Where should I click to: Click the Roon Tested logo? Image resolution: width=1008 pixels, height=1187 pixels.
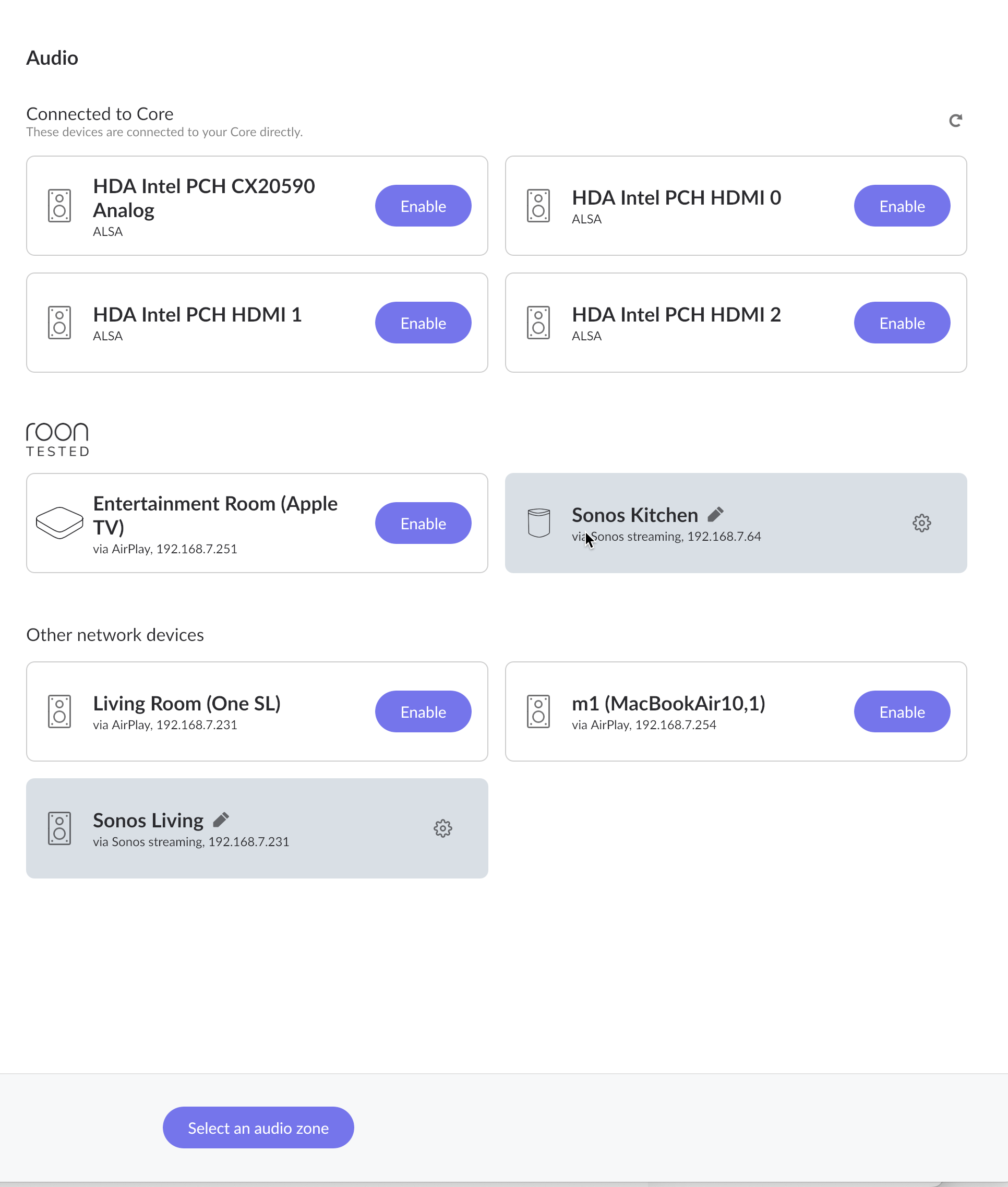pos(58,439)
